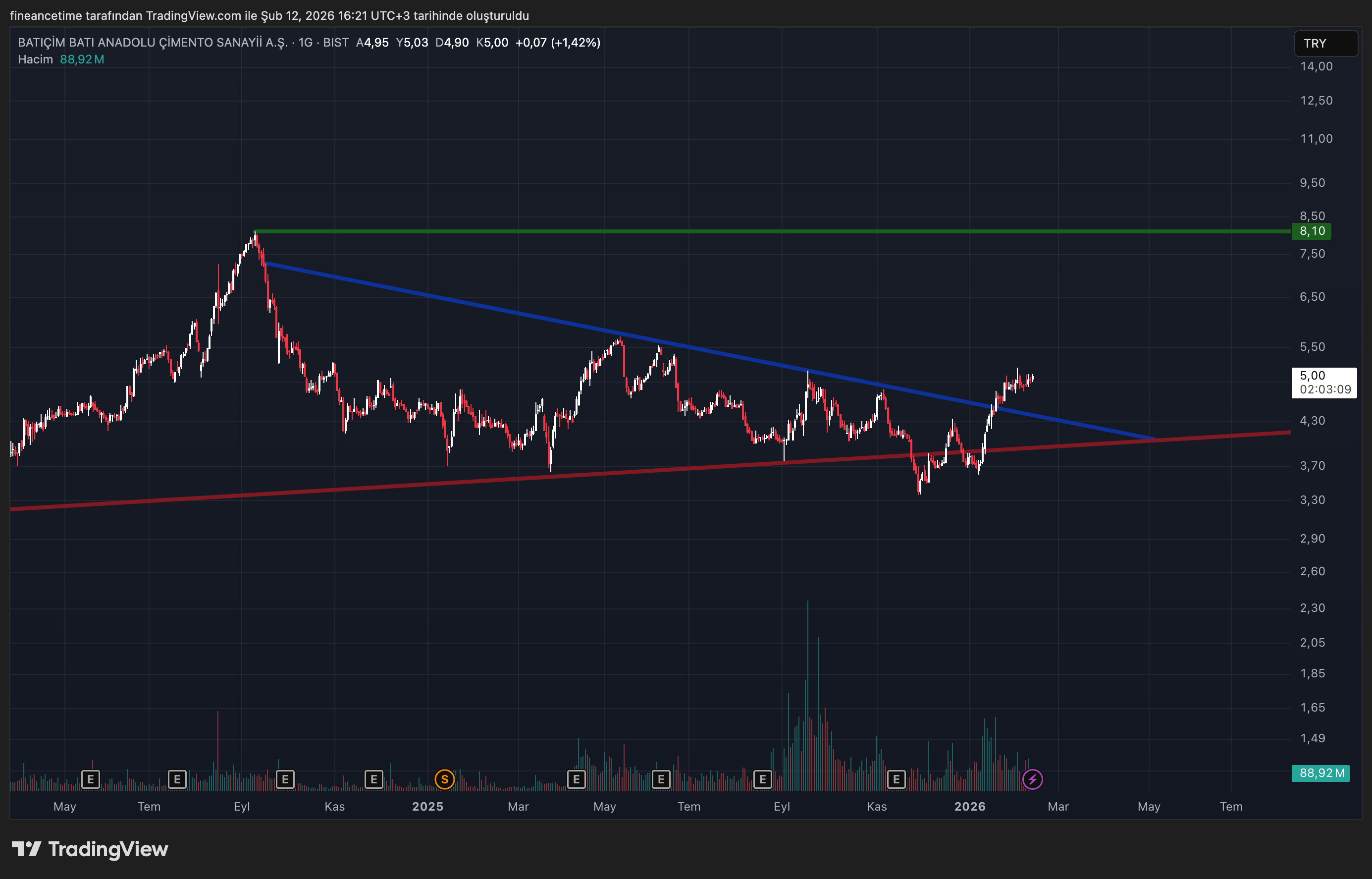Click the purple lightning bolt icon
The height and width of the screenshot is (879, 1372).
tap(1032, 779)
